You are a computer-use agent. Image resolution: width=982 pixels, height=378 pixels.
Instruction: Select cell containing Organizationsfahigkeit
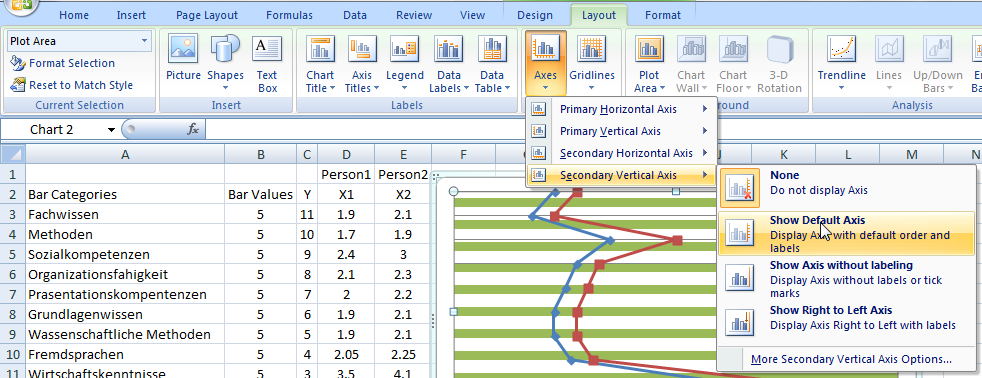pos(125,275)
